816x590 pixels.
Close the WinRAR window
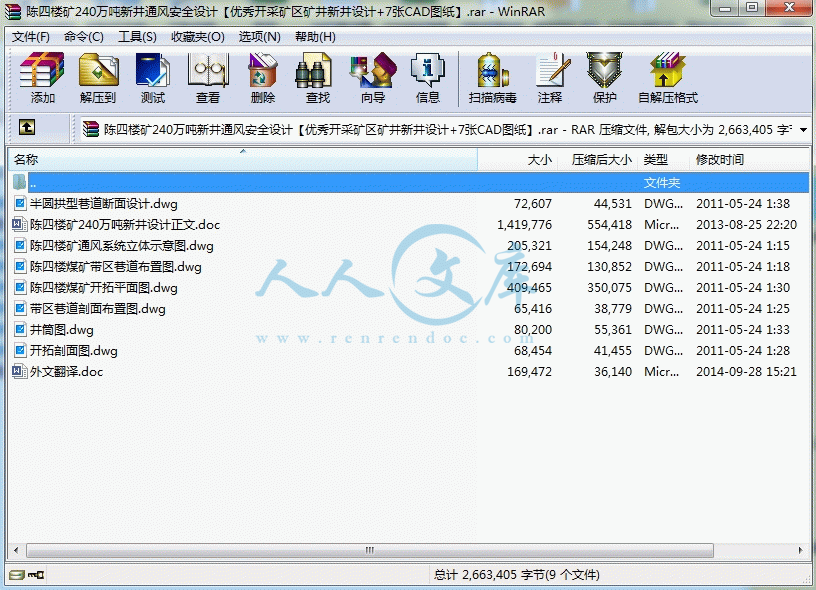(788, 8)
